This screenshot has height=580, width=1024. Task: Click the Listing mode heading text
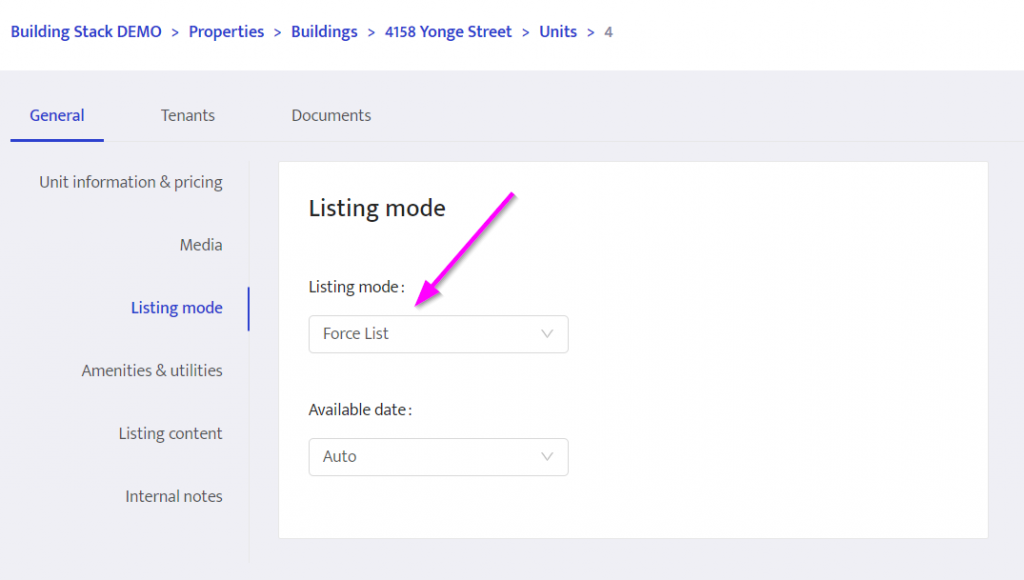[377, 208]
